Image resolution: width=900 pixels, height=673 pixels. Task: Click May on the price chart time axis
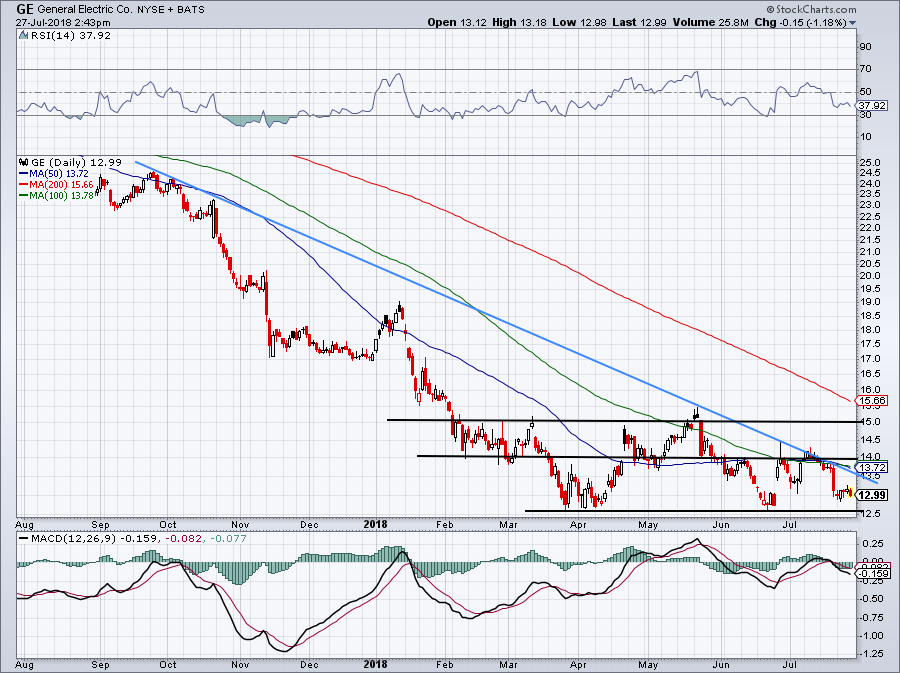pyautogui.click(x=648, y=524)
